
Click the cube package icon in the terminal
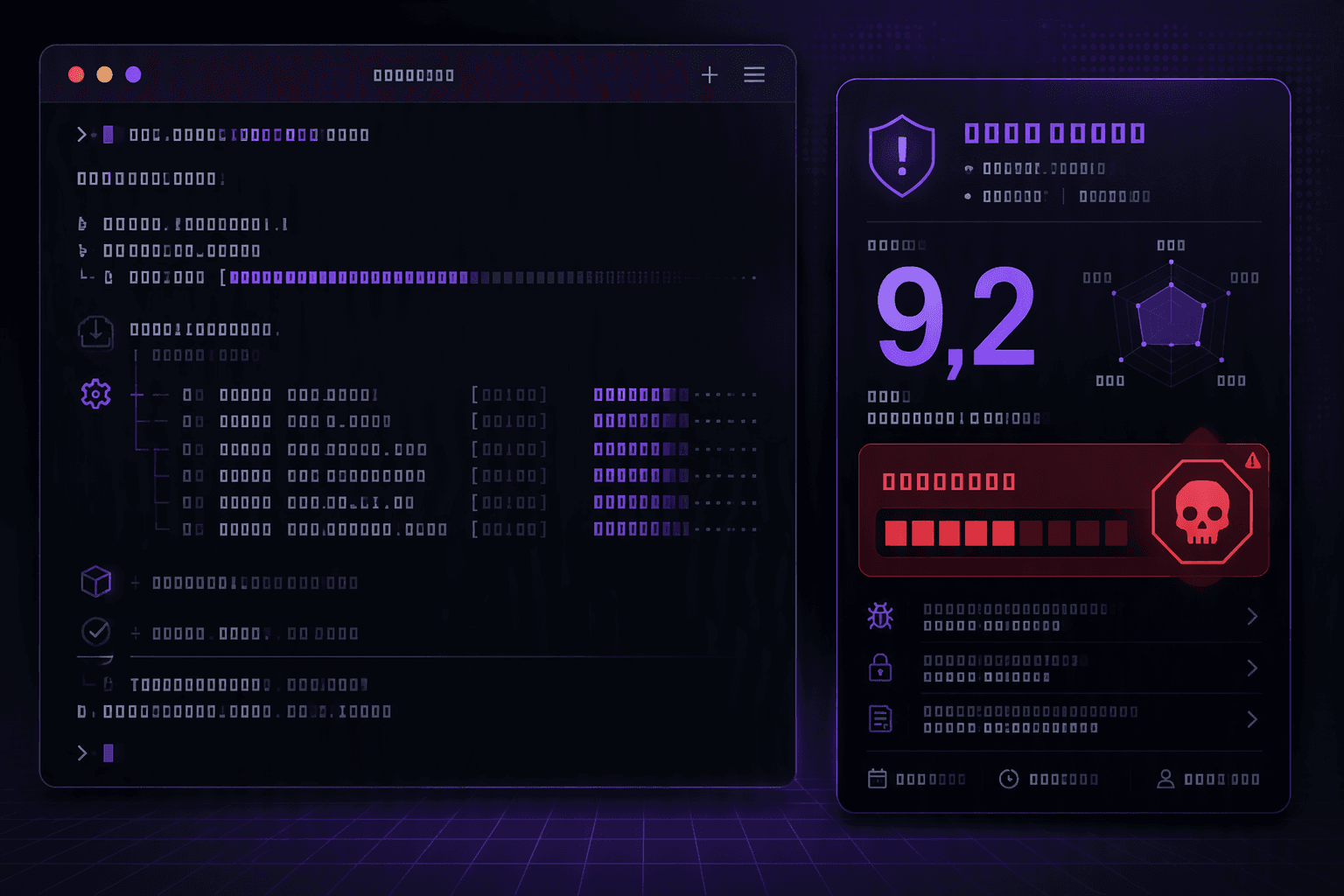click(96, 581)
